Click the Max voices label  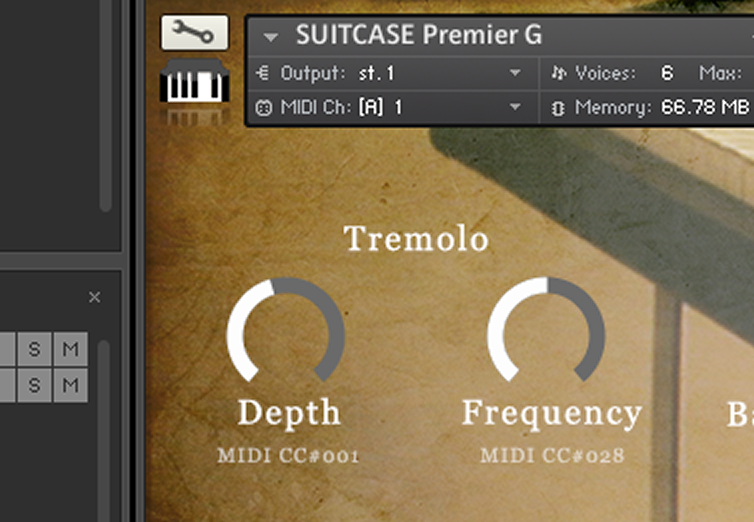click(x=720, y=73)
